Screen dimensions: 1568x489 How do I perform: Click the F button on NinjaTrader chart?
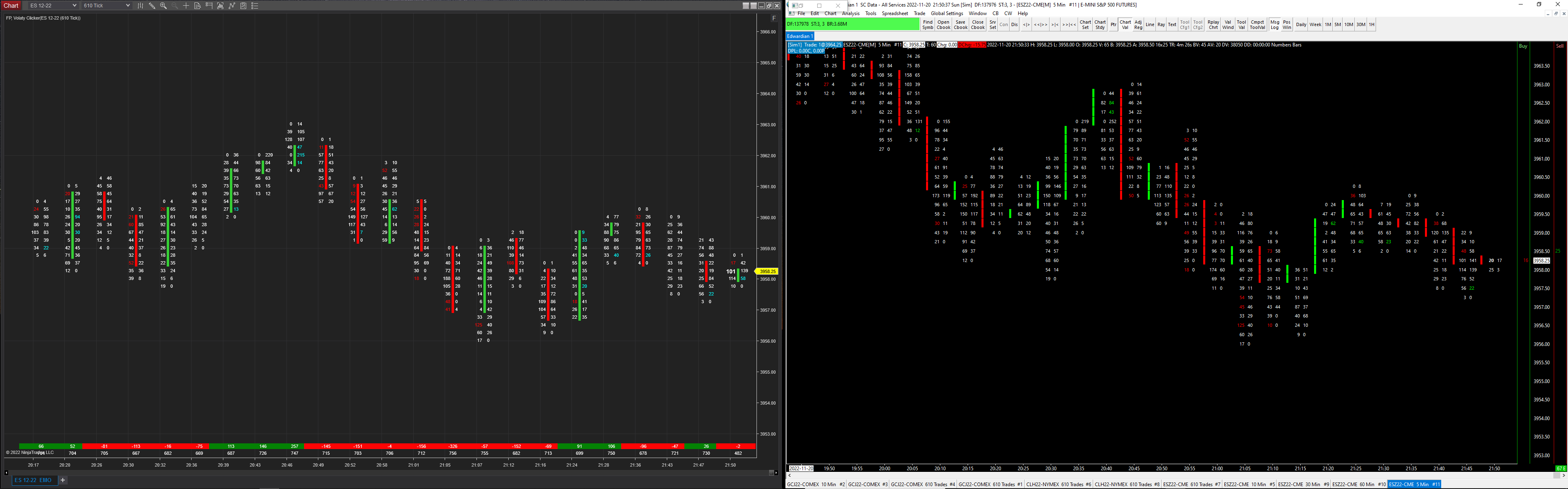(x=774, y=18)
